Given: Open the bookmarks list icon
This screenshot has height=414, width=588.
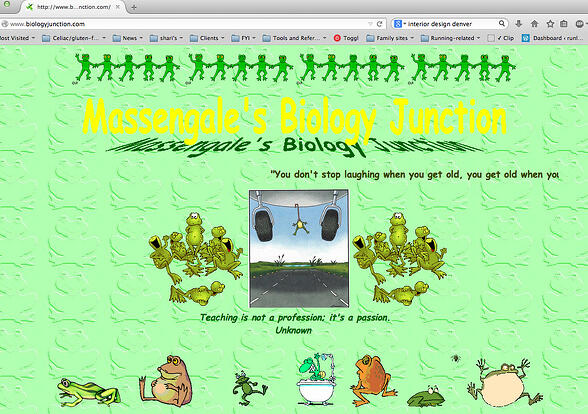Looking at the screenshot, I should [x=564, y=24].
